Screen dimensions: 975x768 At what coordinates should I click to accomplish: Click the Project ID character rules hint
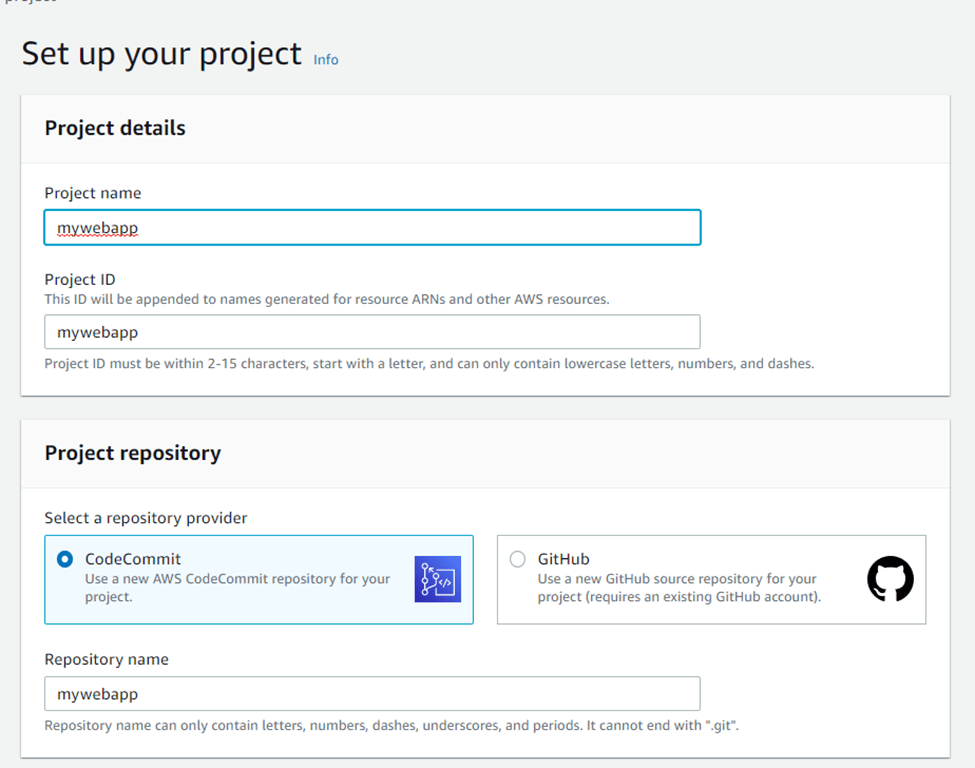(x=429, y=364)
